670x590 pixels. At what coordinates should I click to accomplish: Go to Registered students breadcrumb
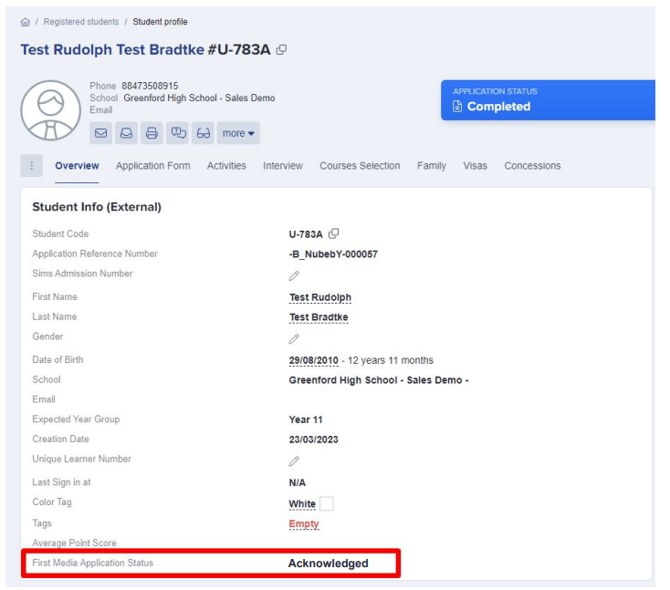pyautogui.click(x=81, y=22)
